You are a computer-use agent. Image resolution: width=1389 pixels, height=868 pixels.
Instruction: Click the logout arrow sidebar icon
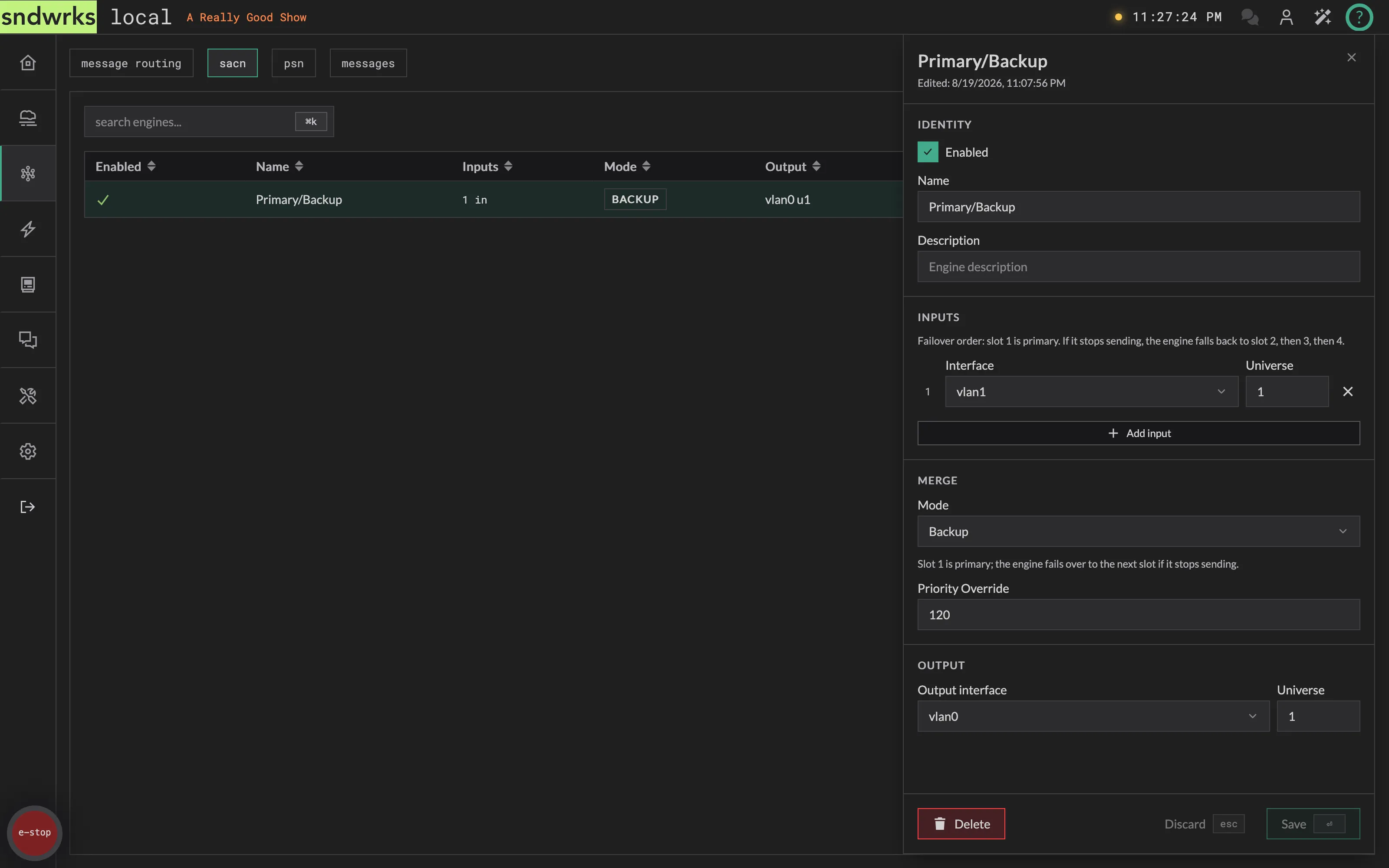click(x=27, y=506)
